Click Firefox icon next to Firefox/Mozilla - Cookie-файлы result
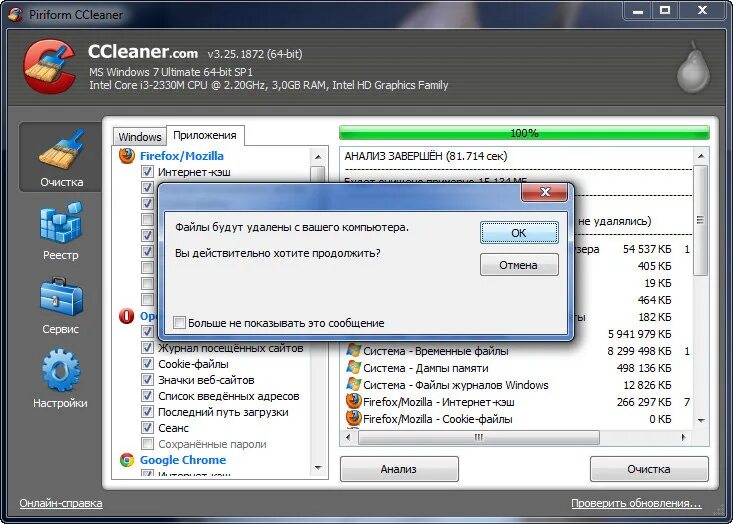This screenshot has height=524, width=733. [x=353, y=418]
